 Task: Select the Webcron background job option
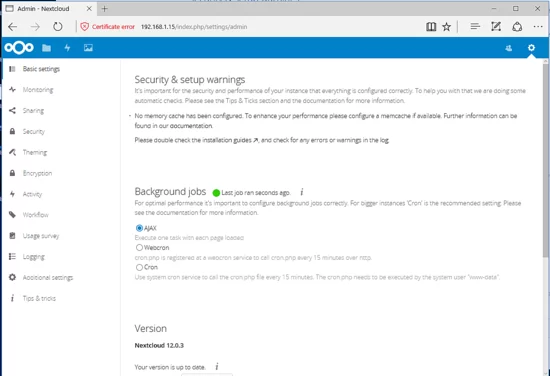(139, 248)
